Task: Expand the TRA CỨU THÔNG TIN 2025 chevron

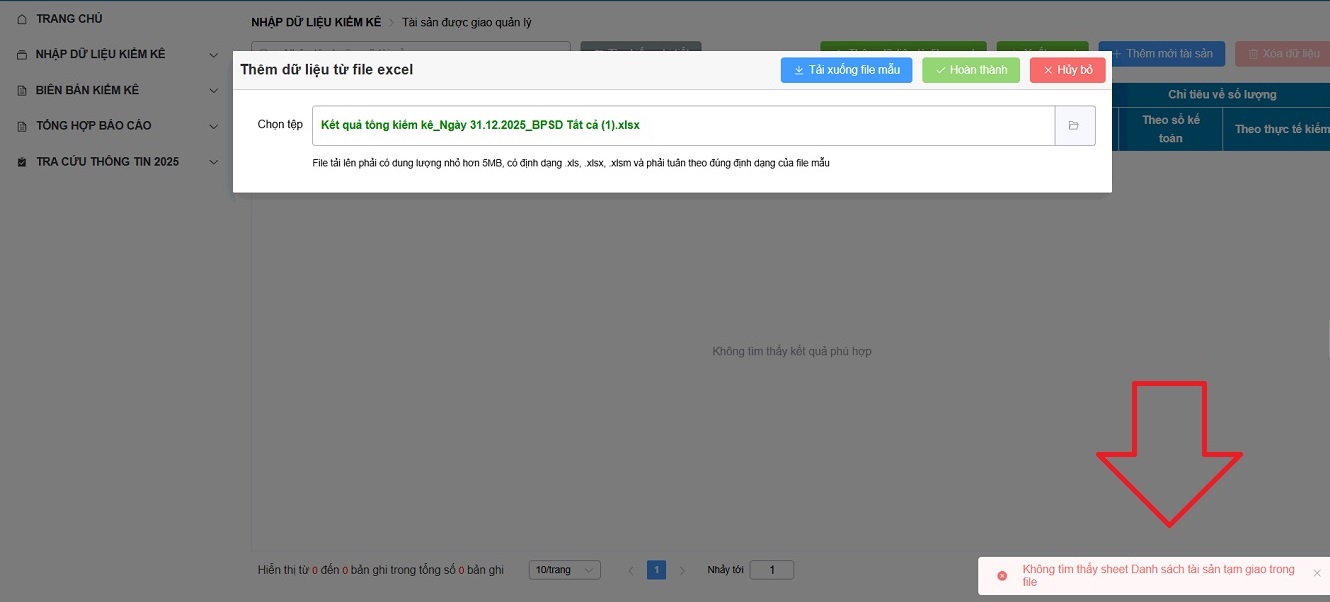Action: tap(213, 162)
